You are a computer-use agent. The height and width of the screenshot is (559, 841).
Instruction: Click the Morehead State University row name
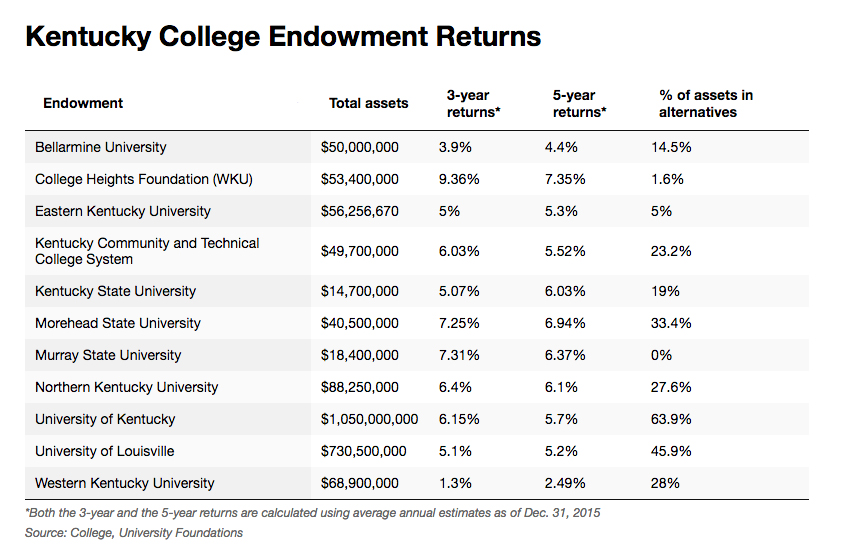point(117,323)
